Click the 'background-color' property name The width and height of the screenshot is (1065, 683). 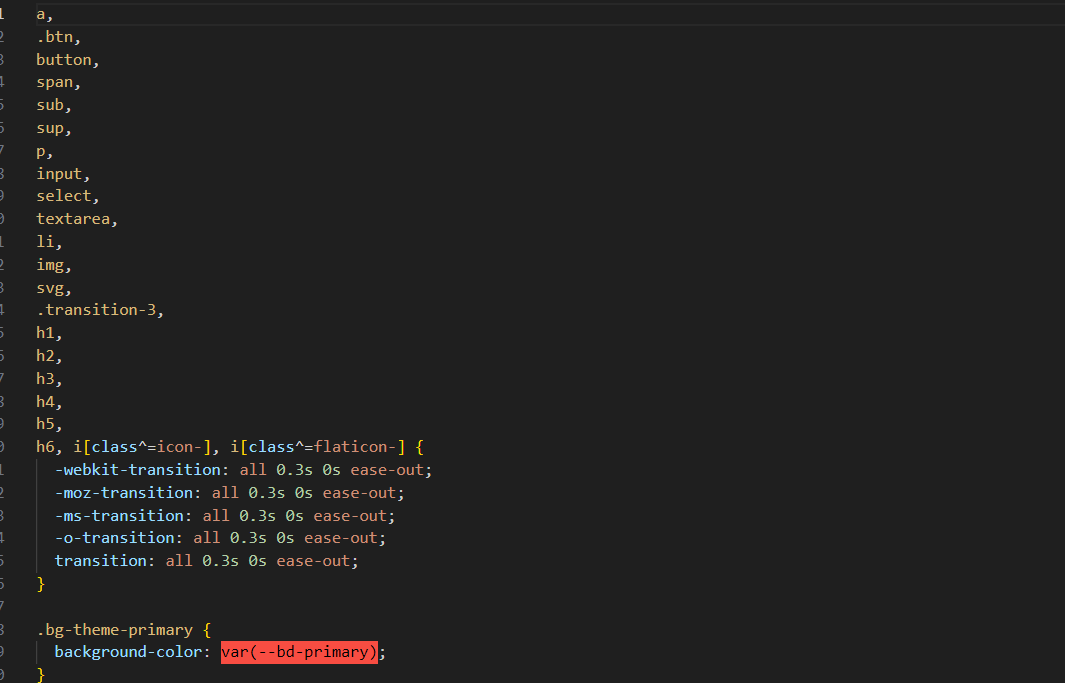[128, 652]
